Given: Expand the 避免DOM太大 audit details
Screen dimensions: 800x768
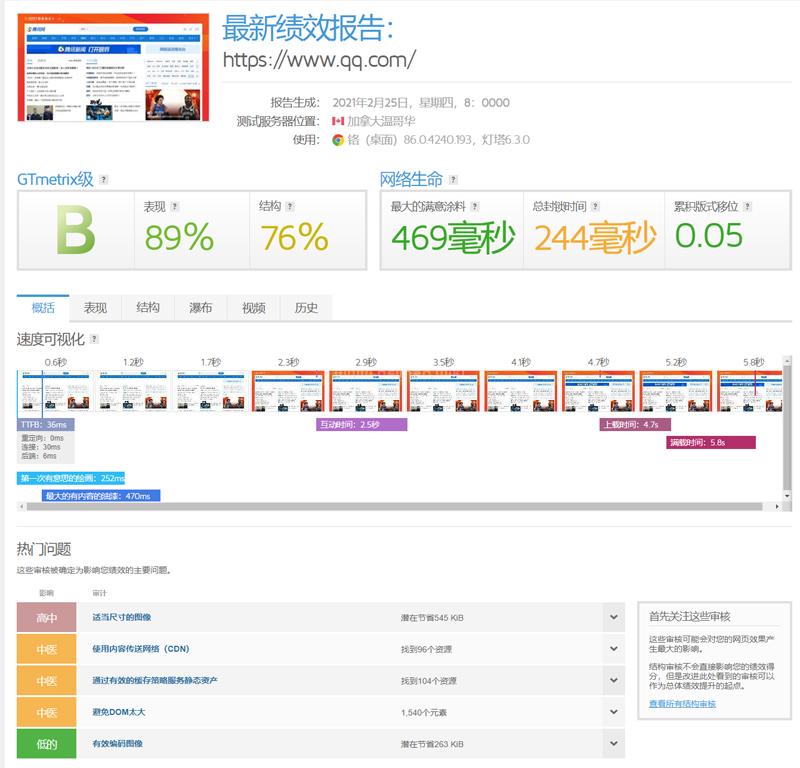Looking at the screenshot, I should click(x=614, y=712).
